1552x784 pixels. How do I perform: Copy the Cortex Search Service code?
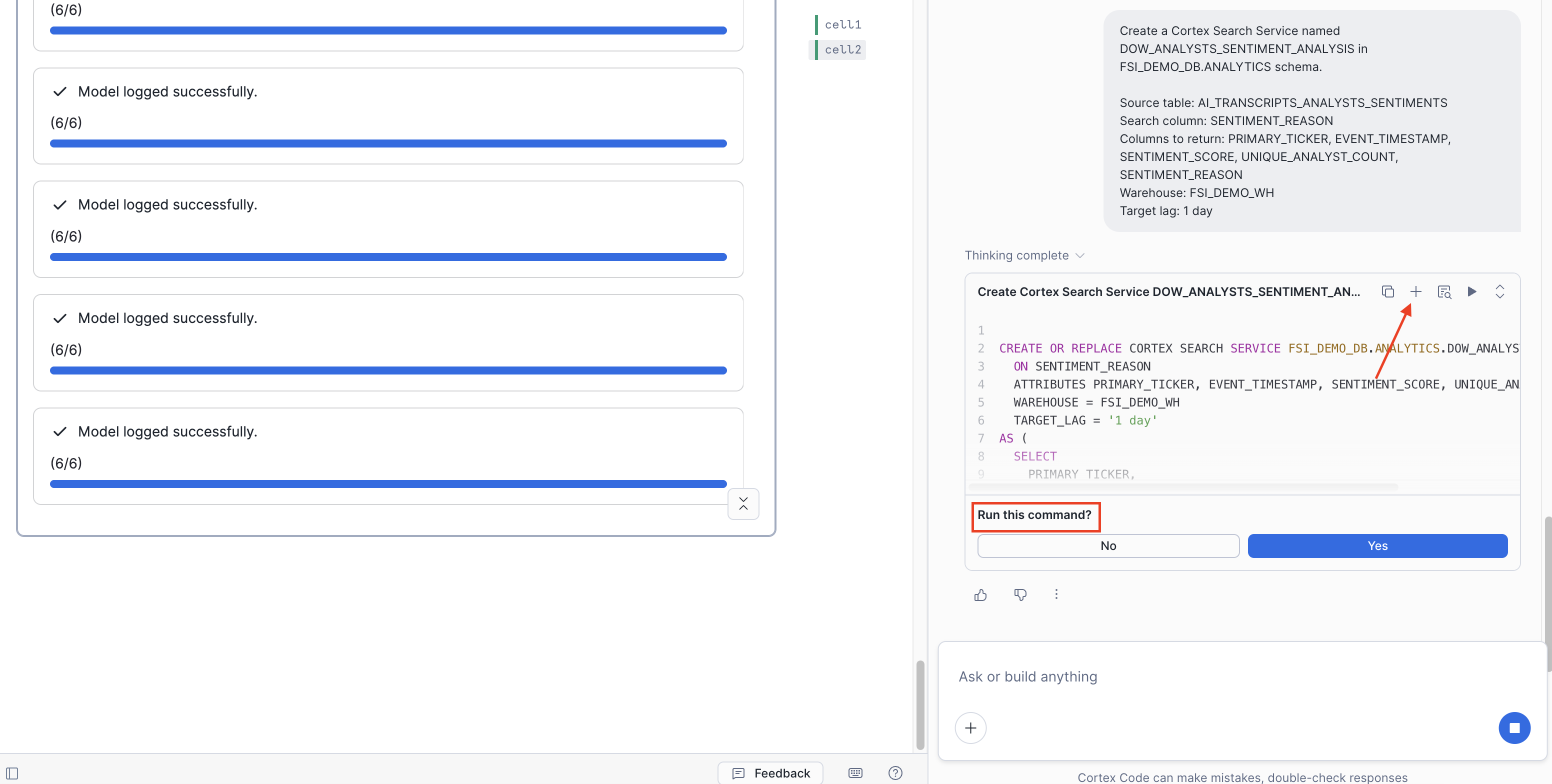point(1387,291)
